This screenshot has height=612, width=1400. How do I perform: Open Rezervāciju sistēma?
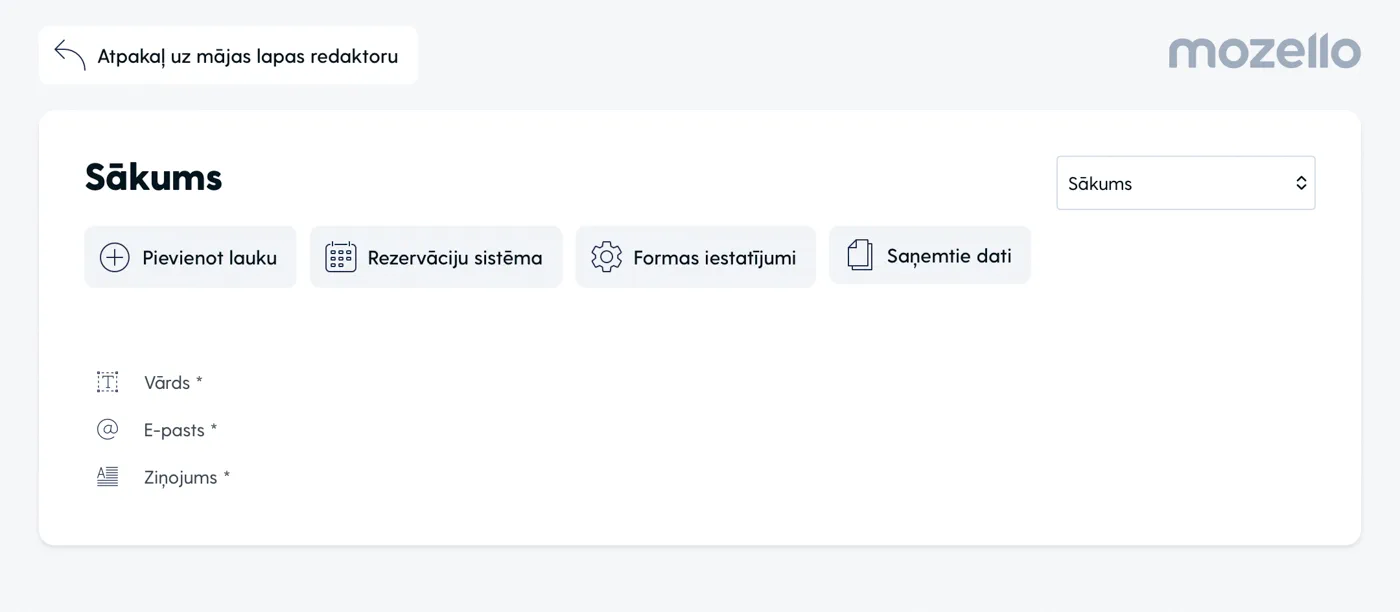pos(454,258)
